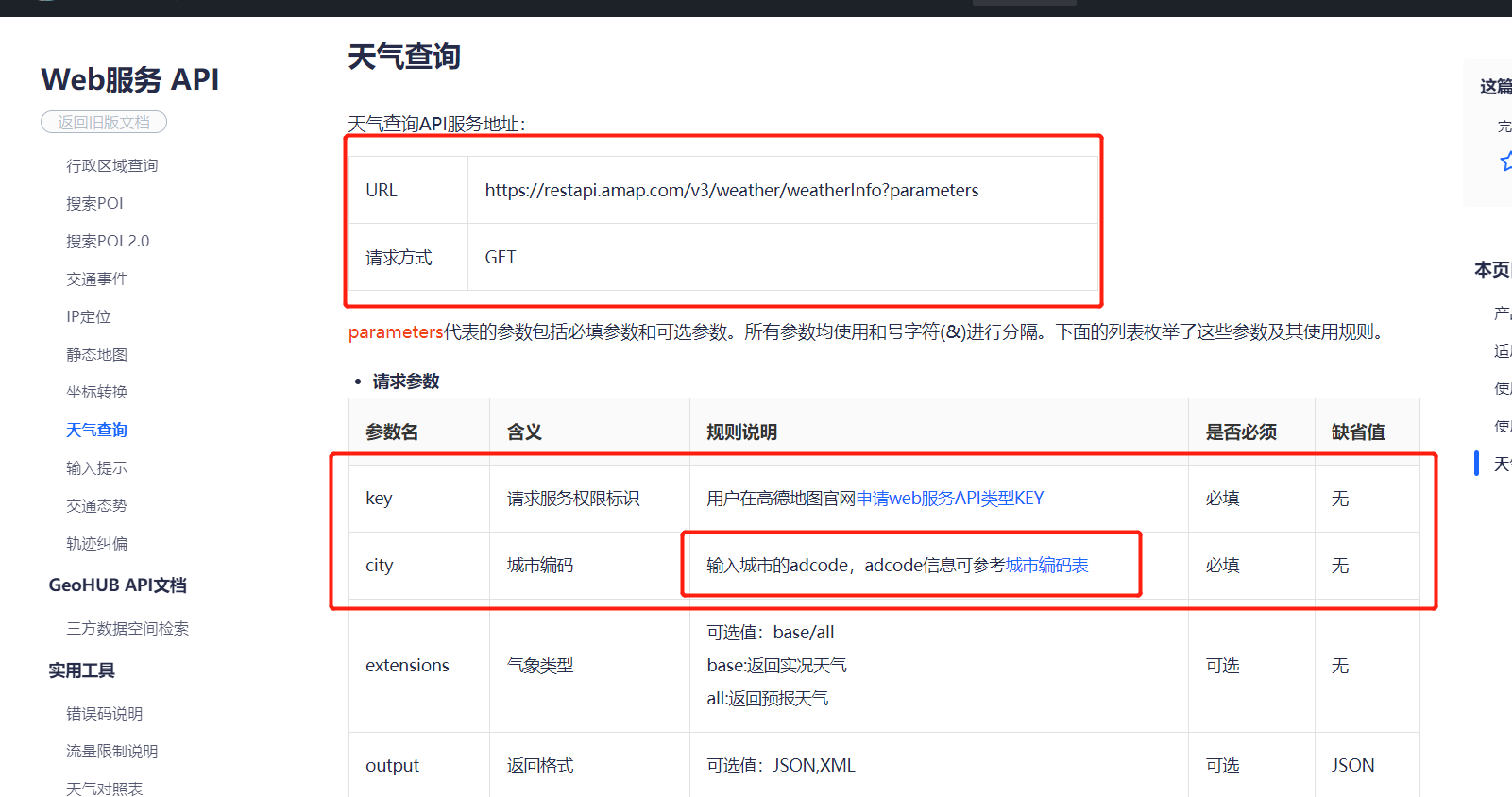This screenshot has width=1512, height=797.
Task: Open 错误码说明 under 实用工具
Action: point(104,714)
